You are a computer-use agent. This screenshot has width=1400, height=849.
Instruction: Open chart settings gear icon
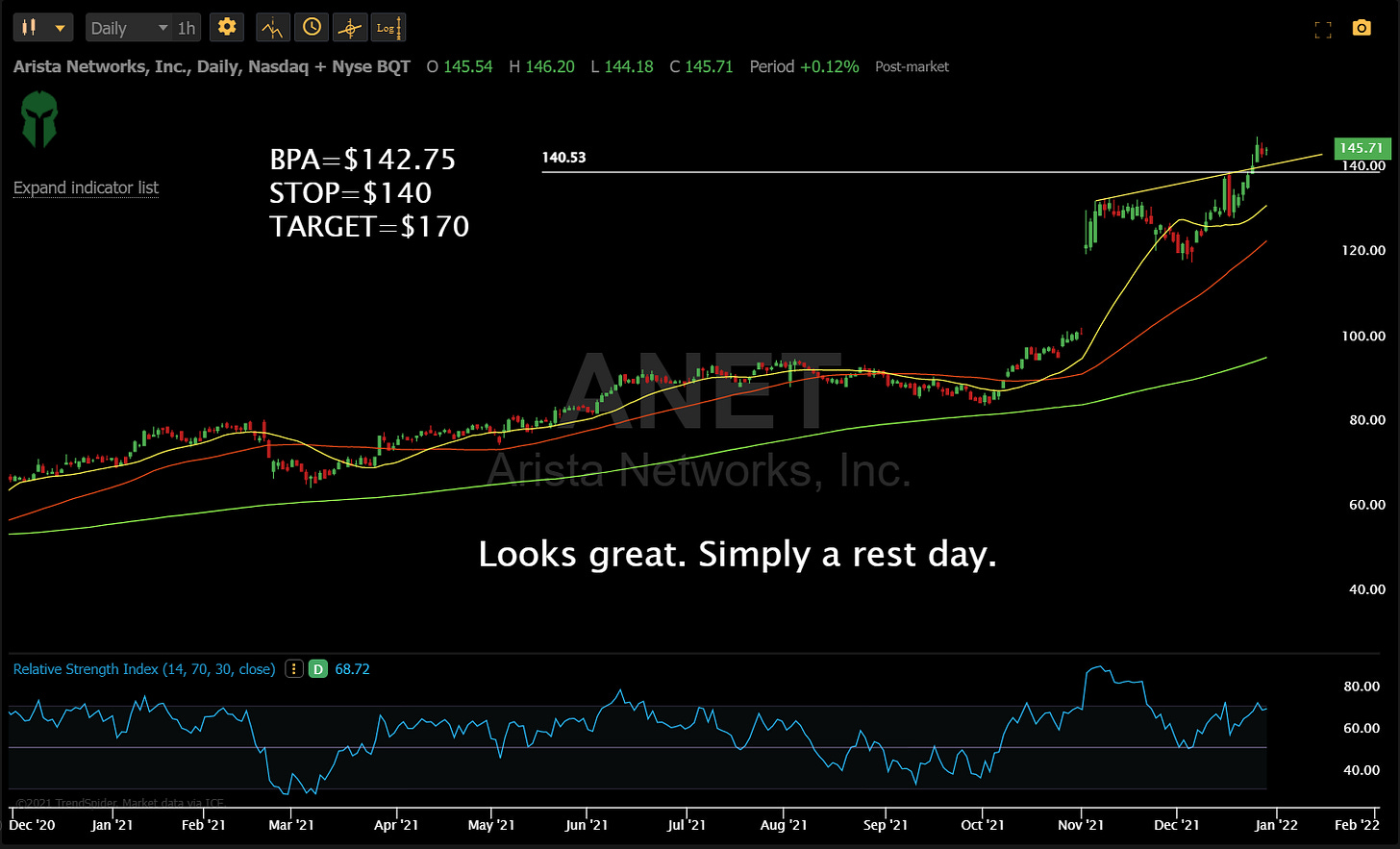pyautogui.click(x=227, y=27)
